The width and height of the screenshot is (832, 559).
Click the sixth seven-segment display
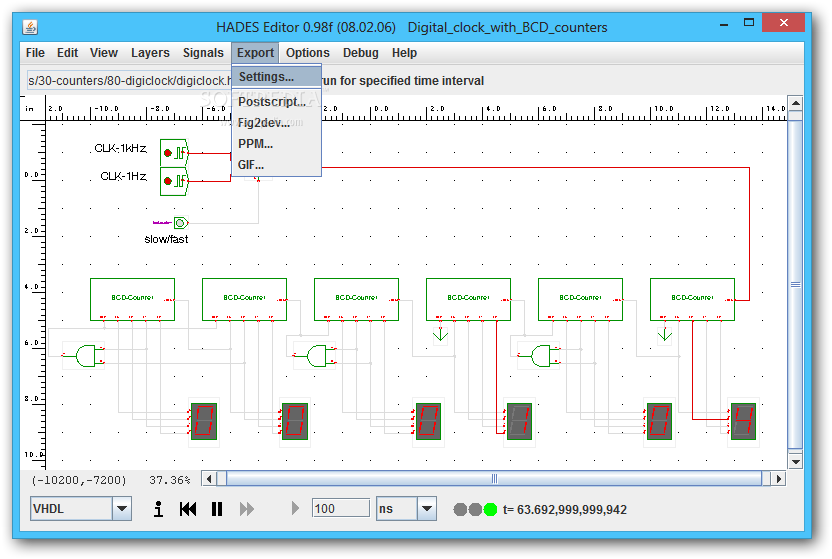(x=743, y=422)
